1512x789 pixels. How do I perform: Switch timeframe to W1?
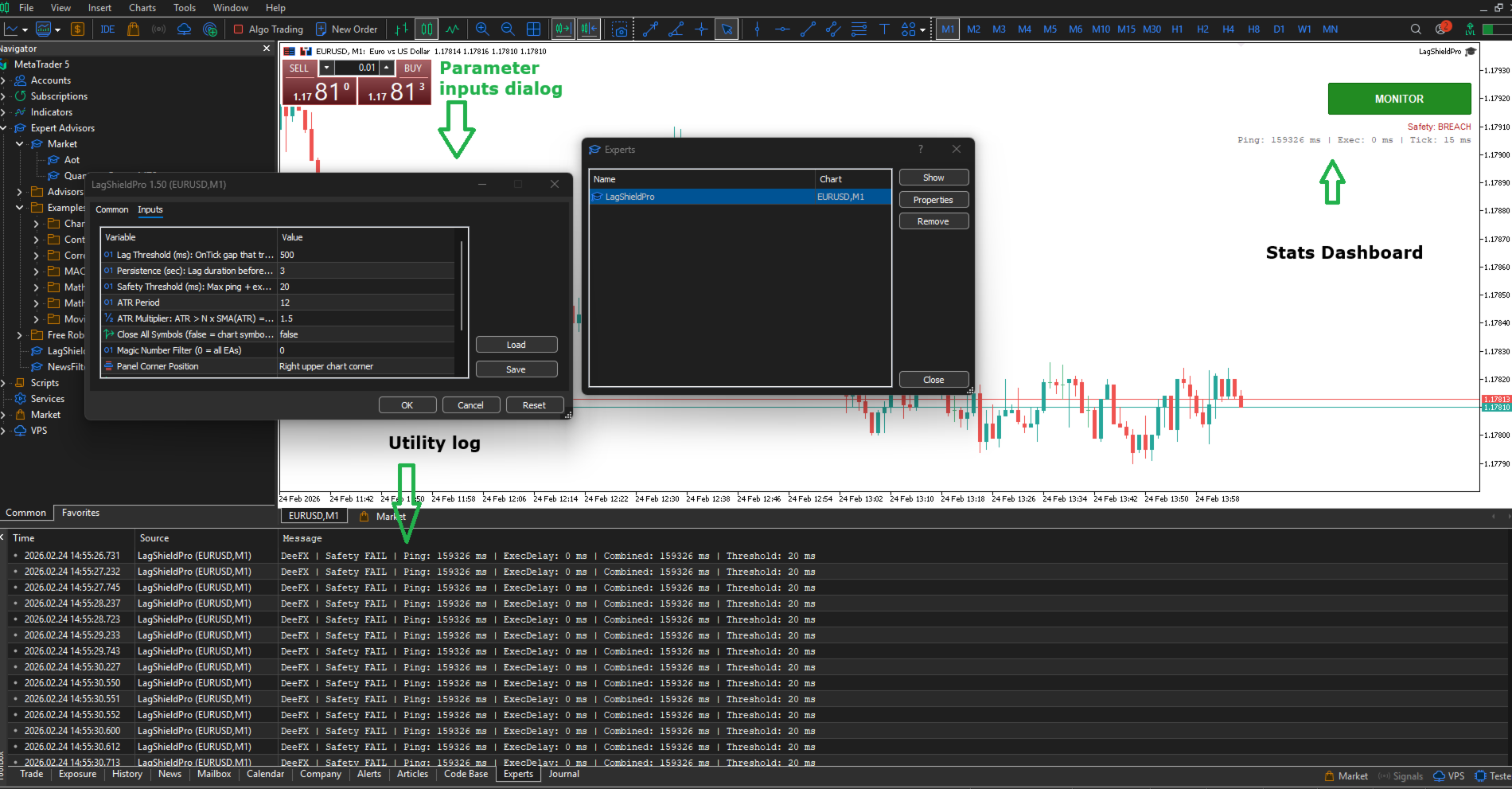click(1304, 29)
